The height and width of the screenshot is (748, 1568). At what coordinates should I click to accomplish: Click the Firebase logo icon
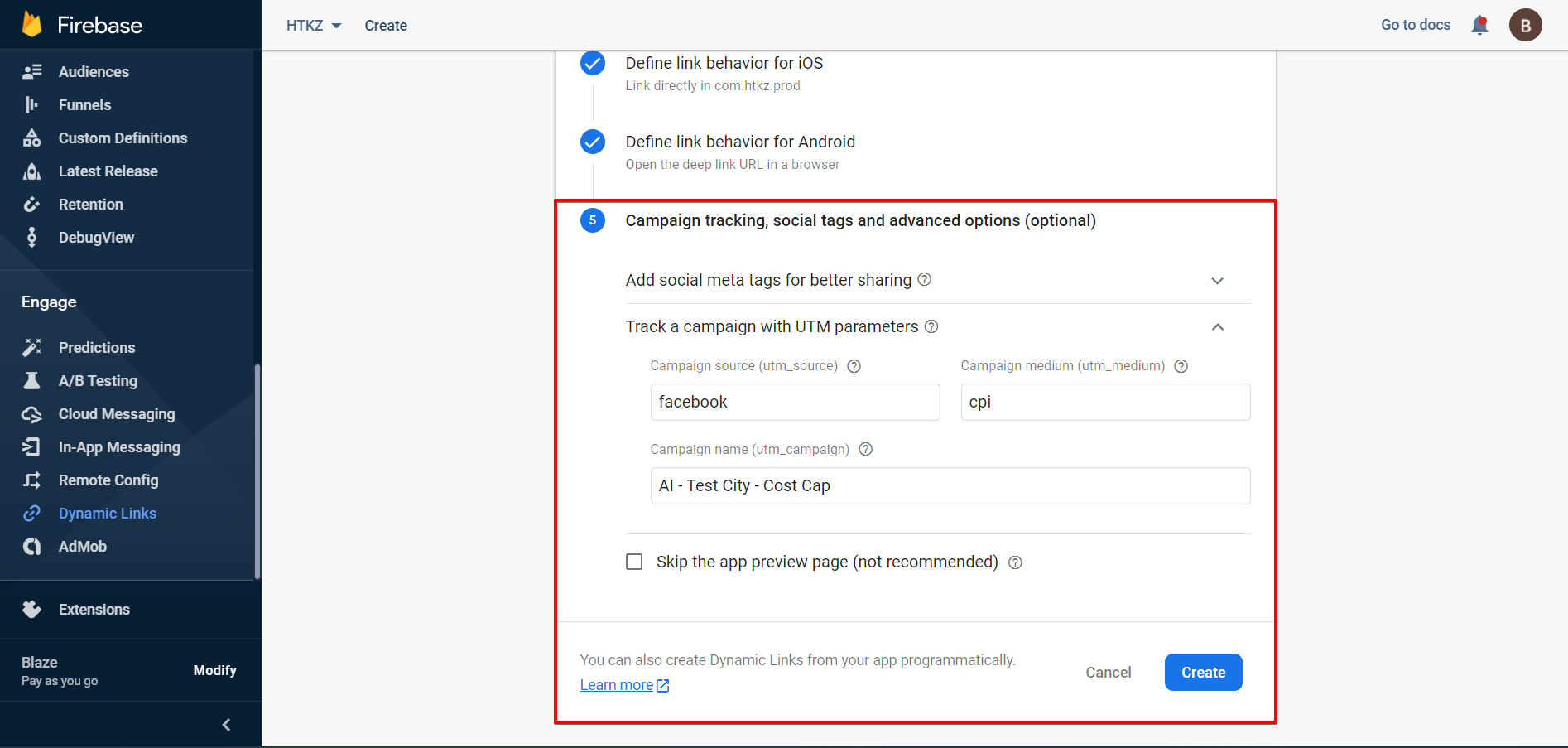coord(32,25)
